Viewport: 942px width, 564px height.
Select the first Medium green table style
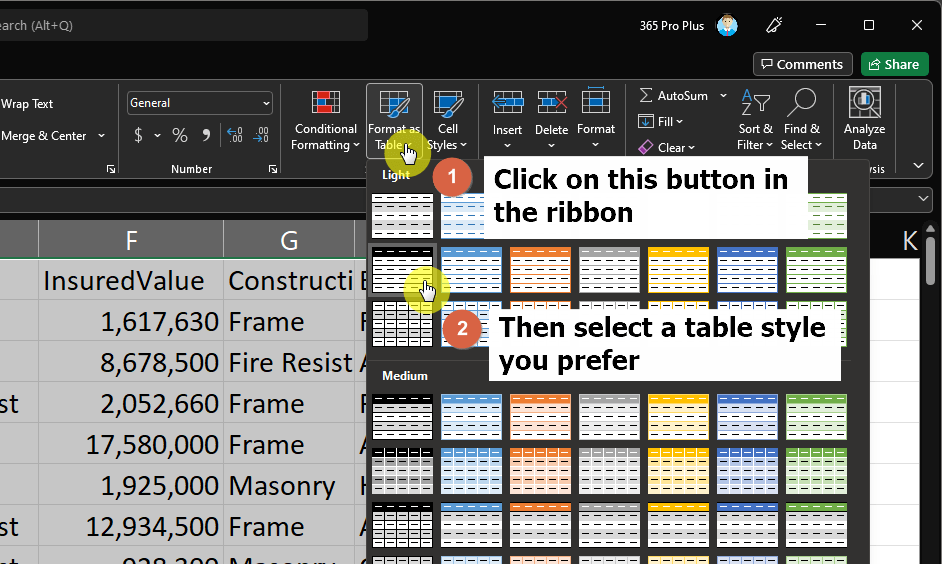pyautogui.click(x=816, y=417)
